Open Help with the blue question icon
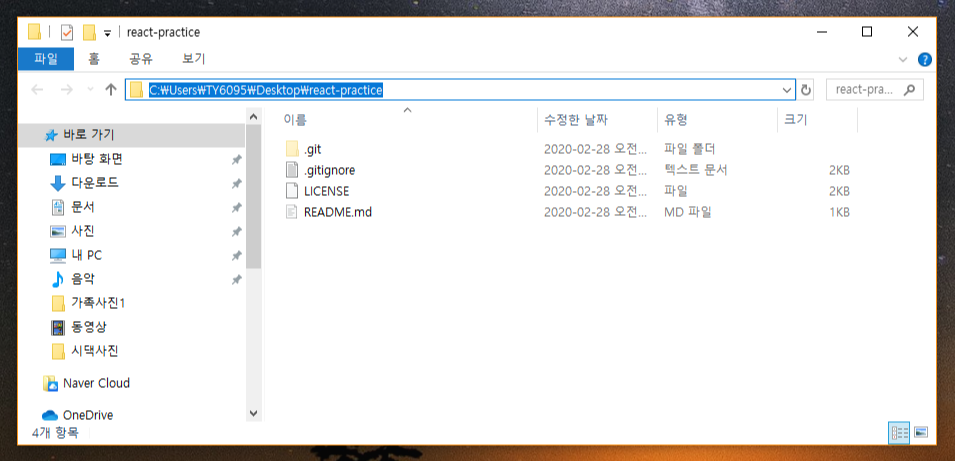 pyautogui.click(x=925, y=59)
